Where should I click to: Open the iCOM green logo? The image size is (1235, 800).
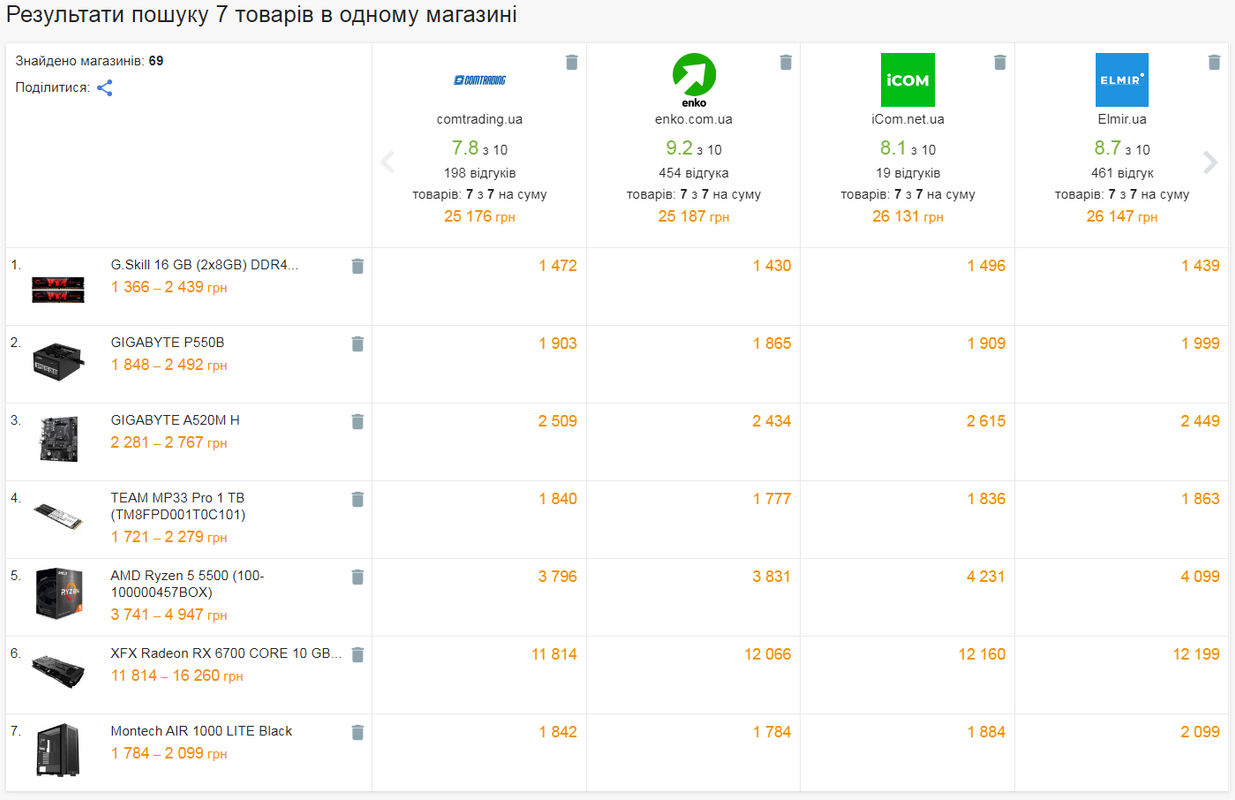click(908, 80)
